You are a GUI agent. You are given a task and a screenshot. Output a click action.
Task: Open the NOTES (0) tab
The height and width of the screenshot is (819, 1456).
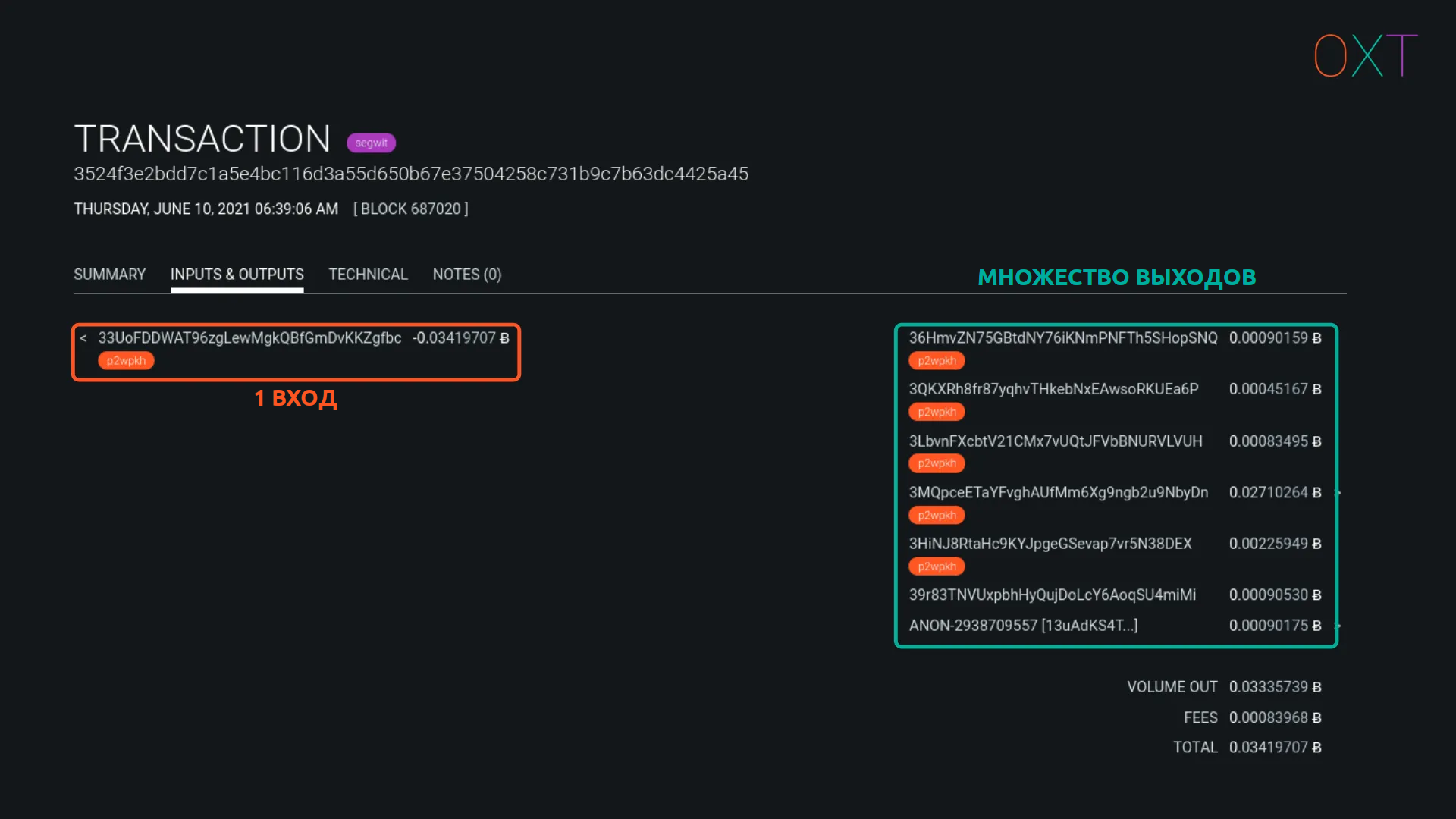tap(466, 275)
